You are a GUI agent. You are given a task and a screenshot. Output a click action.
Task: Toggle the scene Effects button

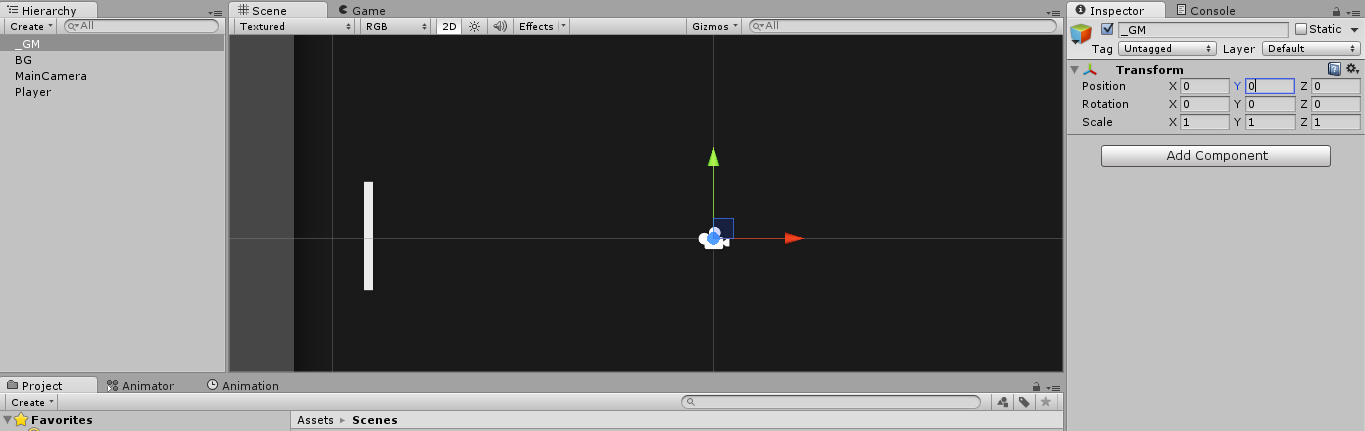536,26
